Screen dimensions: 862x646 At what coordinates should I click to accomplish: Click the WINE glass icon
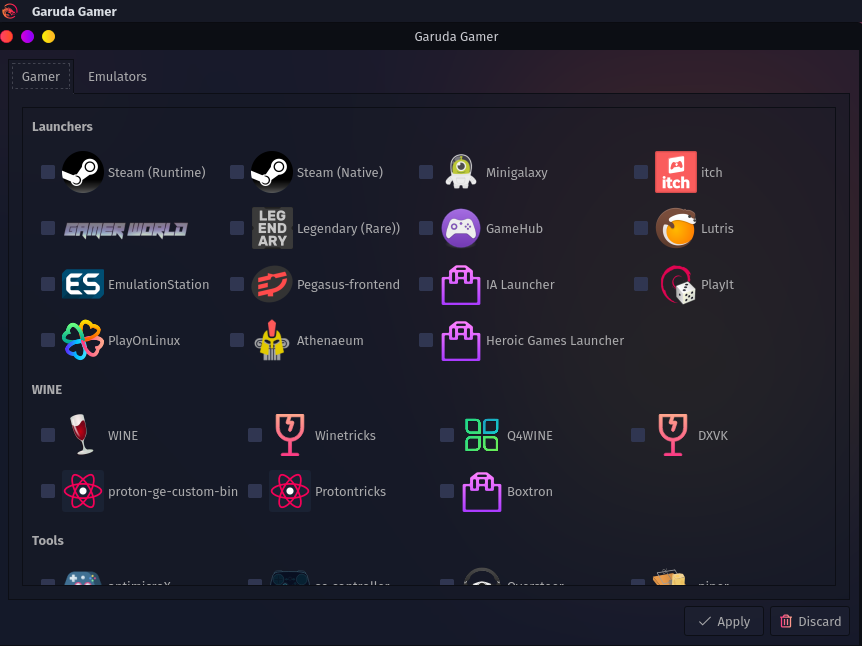81,435
